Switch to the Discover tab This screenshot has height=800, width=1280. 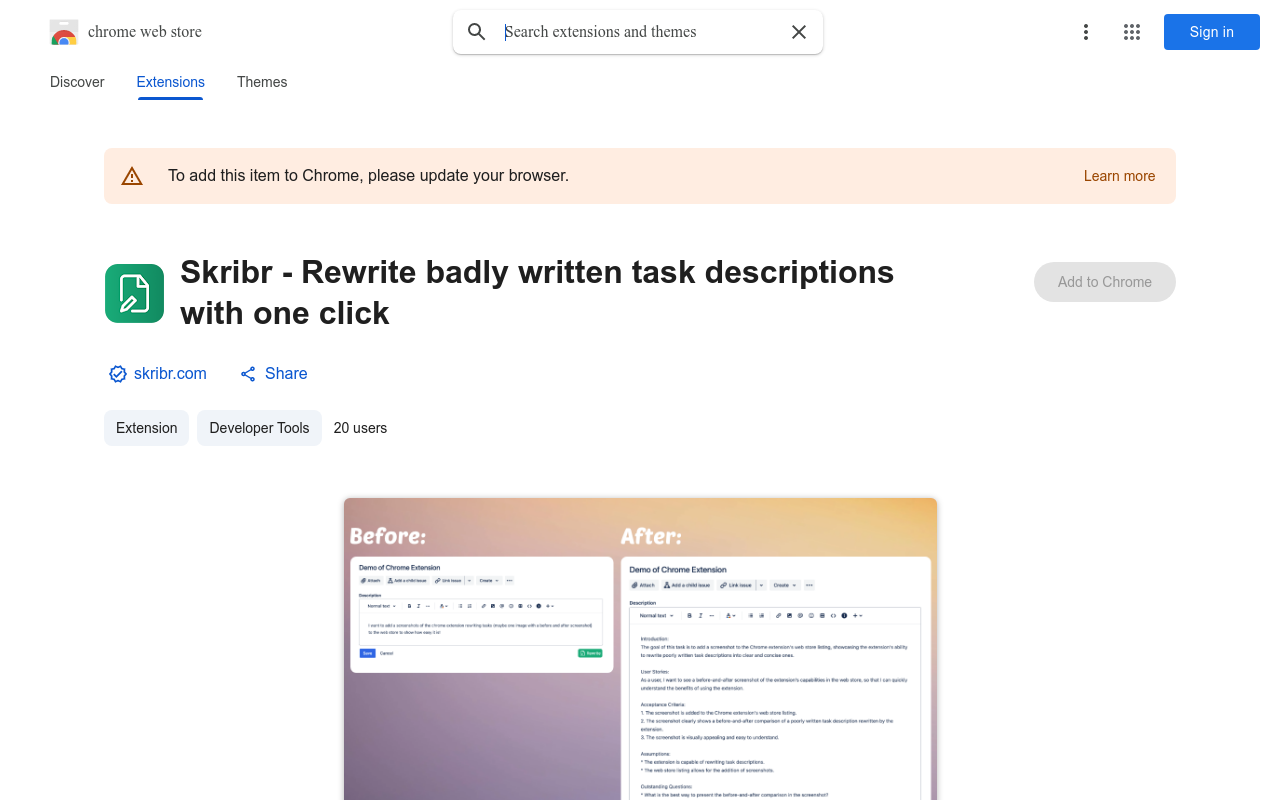[77, 82]
